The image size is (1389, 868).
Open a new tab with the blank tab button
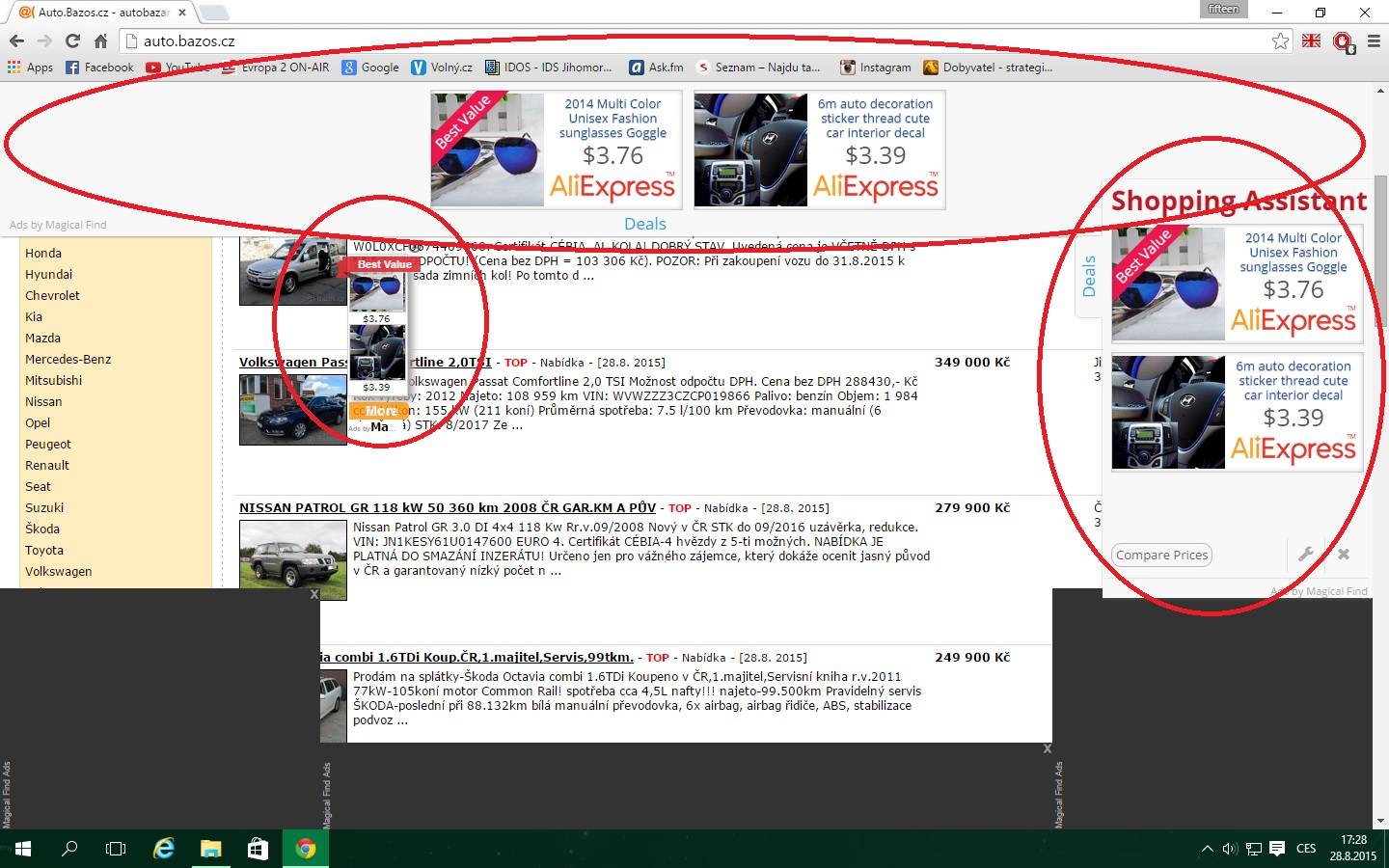point(213,13)
